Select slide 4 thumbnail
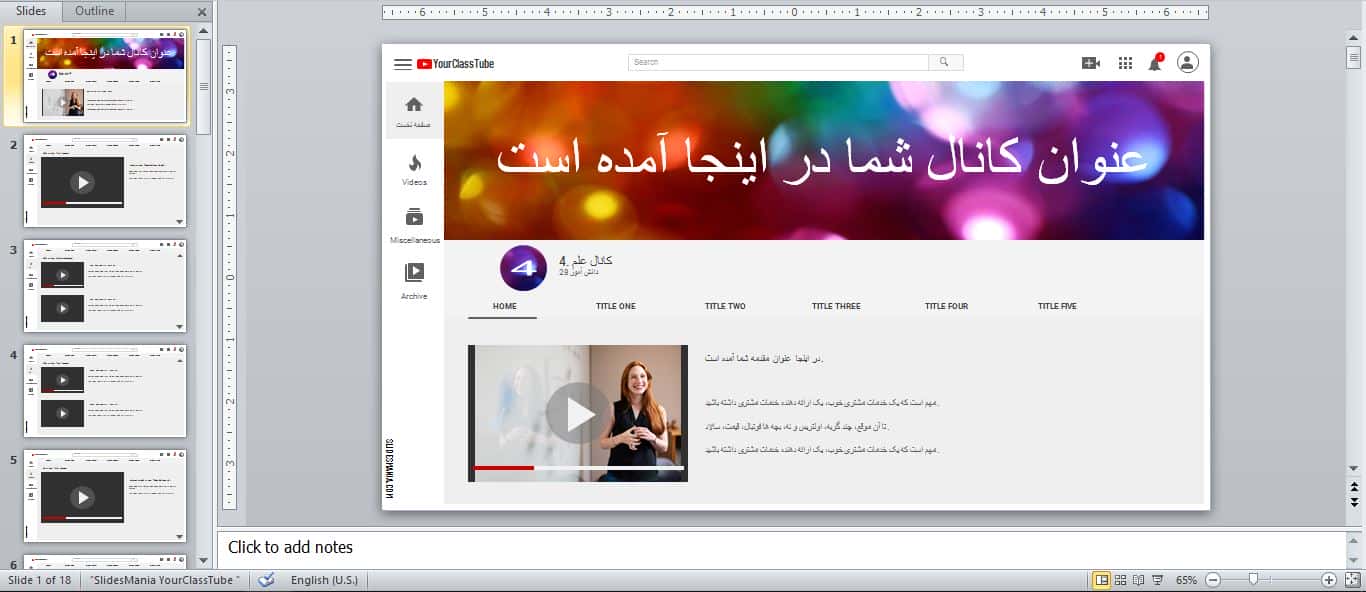This screenshot has height=592, width=1366. coord(105,391)
